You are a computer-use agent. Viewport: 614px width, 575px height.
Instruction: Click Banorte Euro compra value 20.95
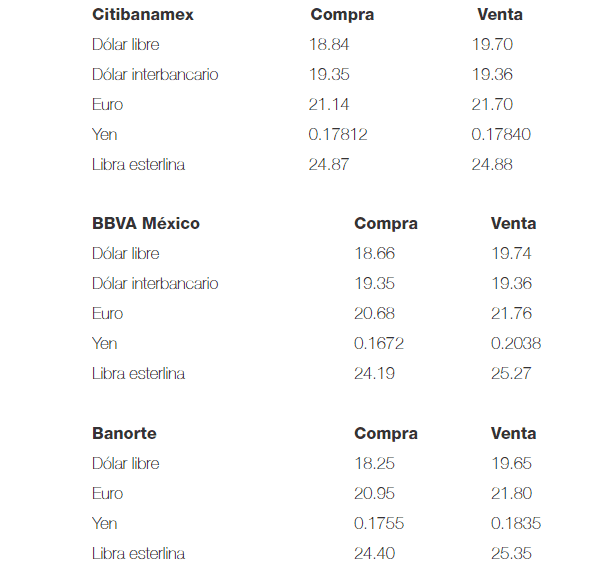tap(375, 494)
